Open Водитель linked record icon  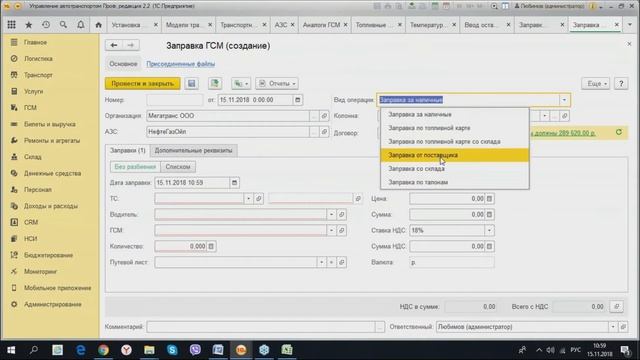tap(342, 215)
